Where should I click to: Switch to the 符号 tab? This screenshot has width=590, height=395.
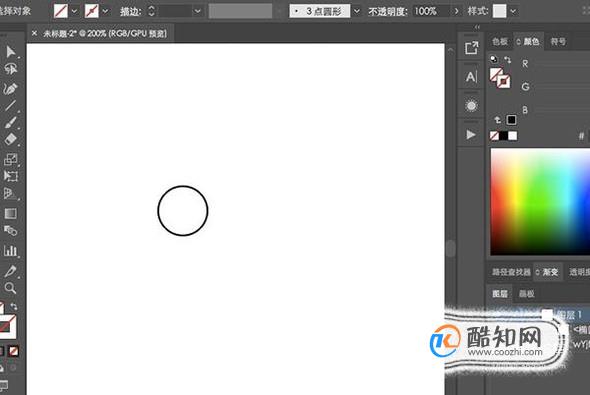[558, 42]
